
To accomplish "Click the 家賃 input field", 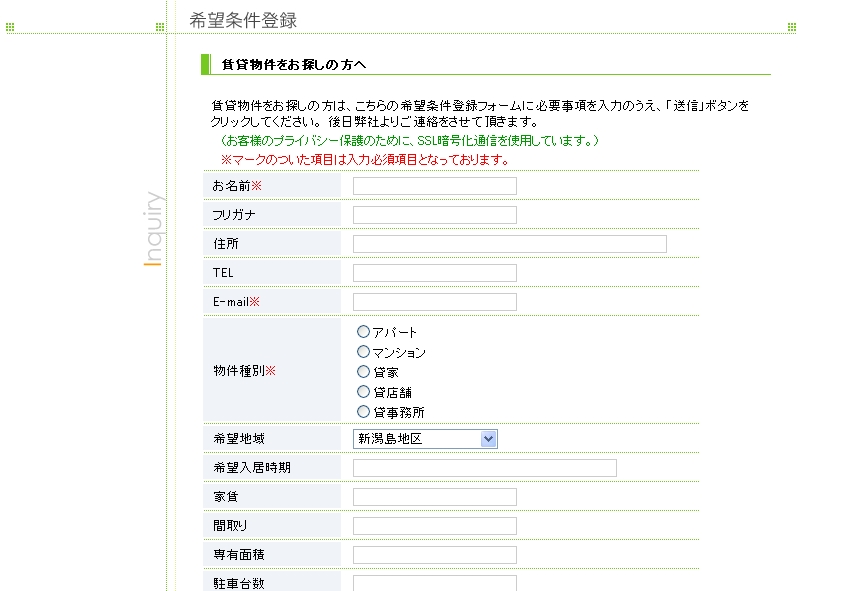I will (x=435, y=497).
